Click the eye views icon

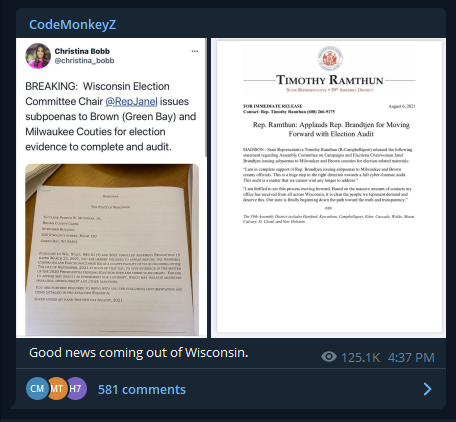[329, 357]
